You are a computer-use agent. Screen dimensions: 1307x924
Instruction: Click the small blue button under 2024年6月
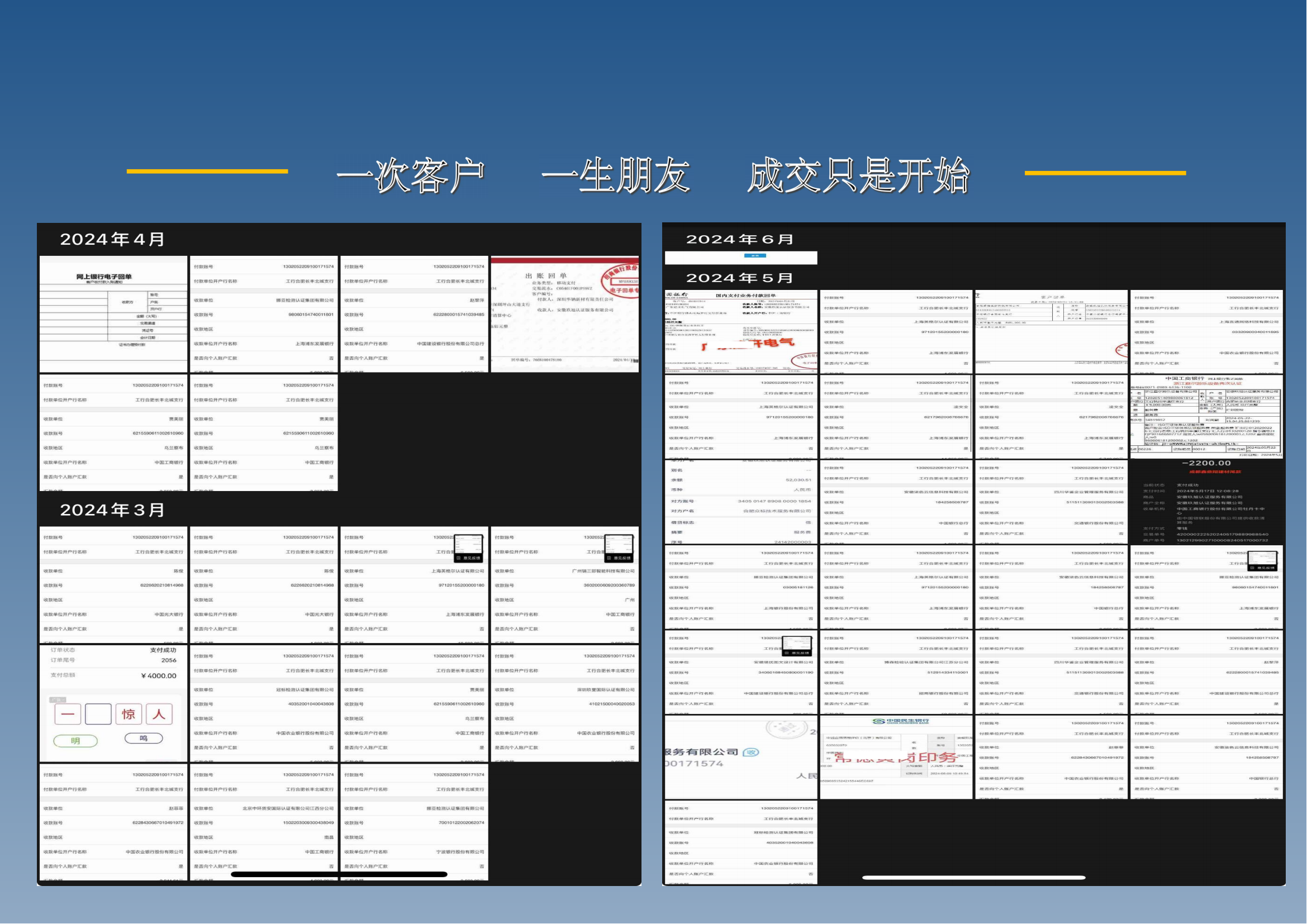(x=755, y=256)
